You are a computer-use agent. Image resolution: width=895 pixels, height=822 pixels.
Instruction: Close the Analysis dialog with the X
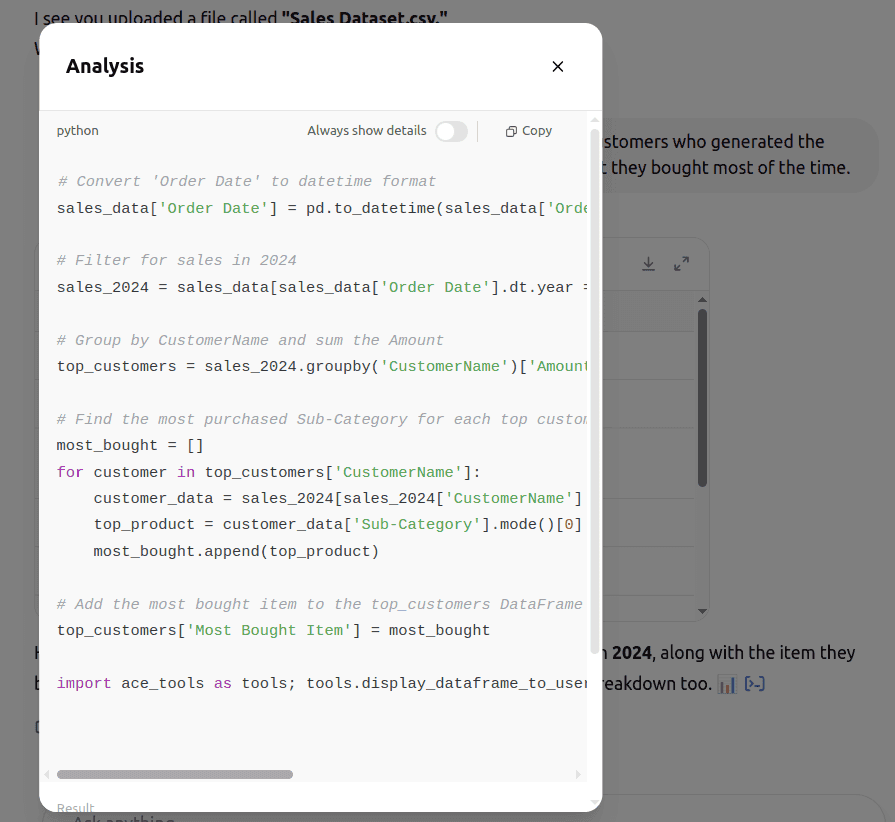pyautogui.click(x=557, y=66)
